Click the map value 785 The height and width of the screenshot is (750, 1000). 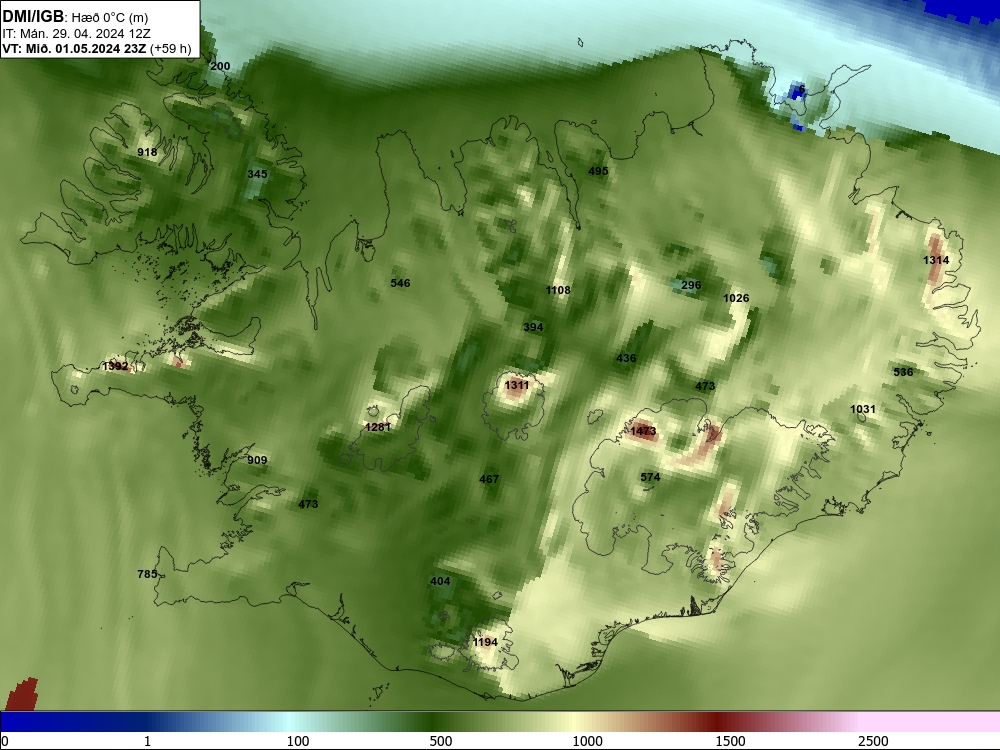pos(147,573)
